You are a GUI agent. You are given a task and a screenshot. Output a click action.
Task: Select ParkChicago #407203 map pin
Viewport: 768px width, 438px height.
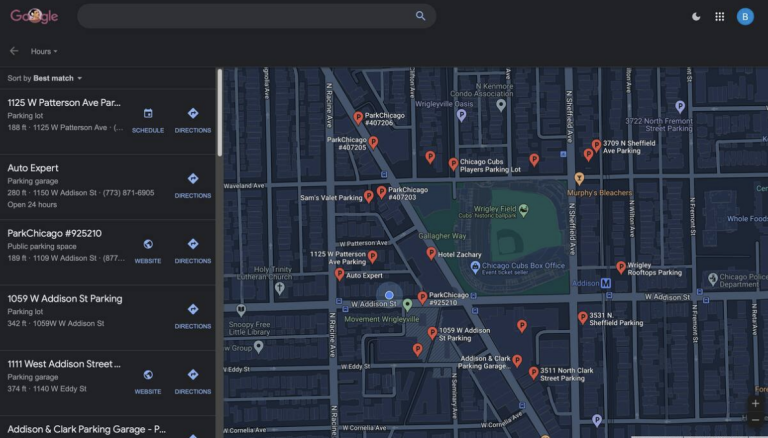[382, 192]
